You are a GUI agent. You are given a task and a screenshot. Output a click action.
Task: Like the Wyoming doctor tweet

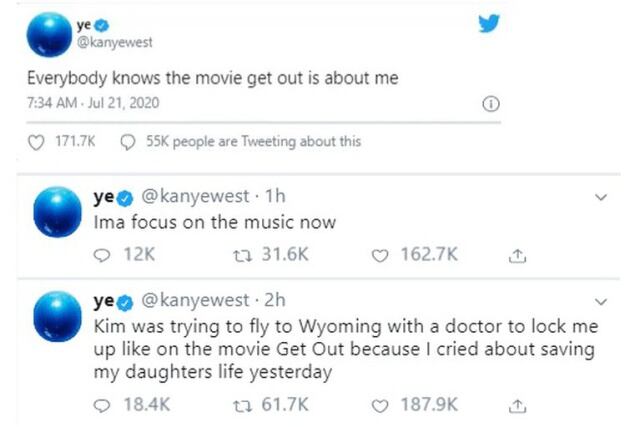pos(379,405)
